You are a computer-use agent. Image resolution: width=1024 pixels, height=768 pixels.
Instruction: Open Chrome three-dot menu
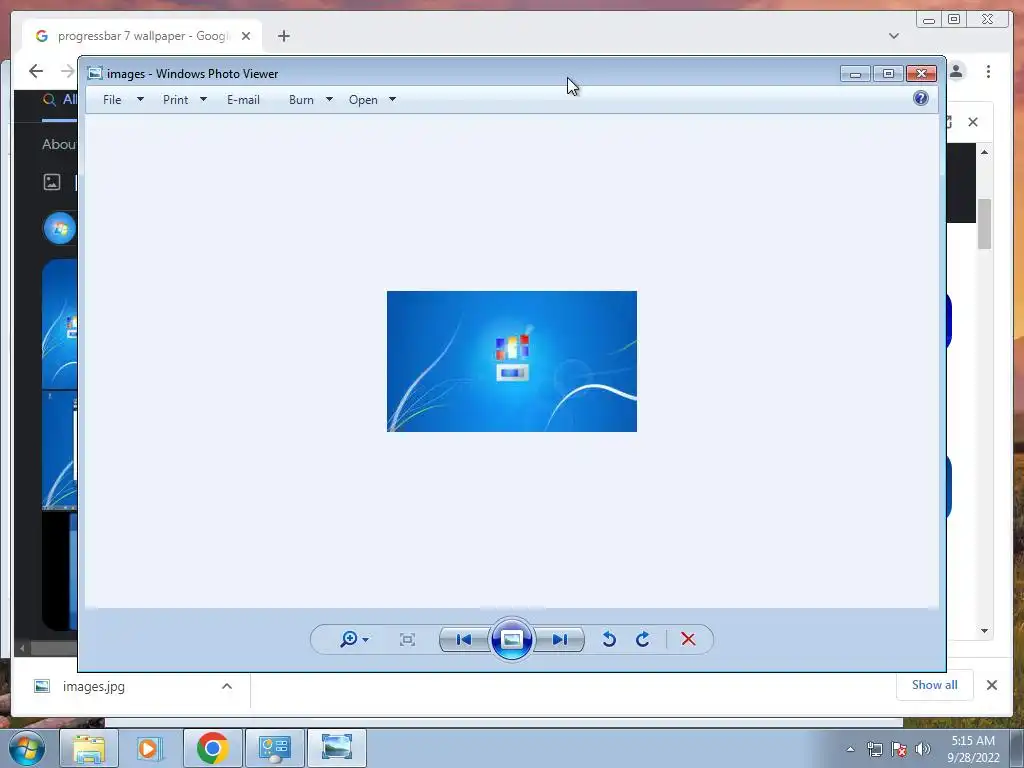pos(989,71)
